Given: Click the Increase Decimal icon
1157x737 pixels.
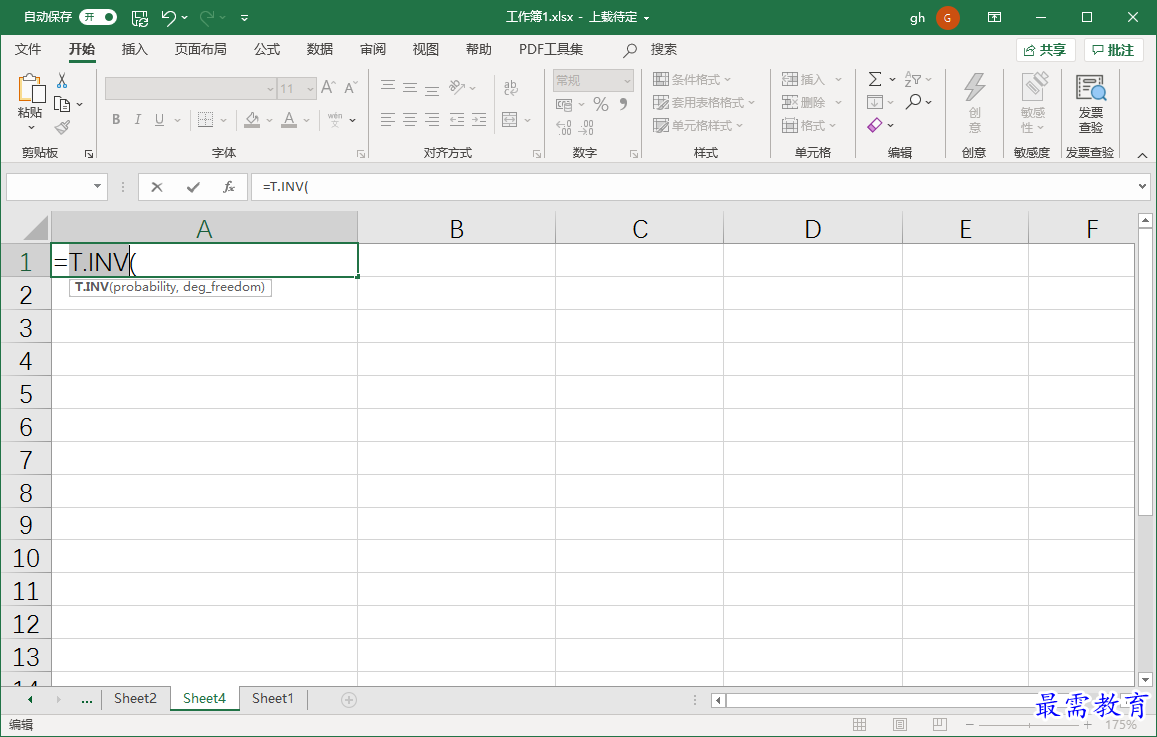Looking at the screenshot, I should 564,128.
